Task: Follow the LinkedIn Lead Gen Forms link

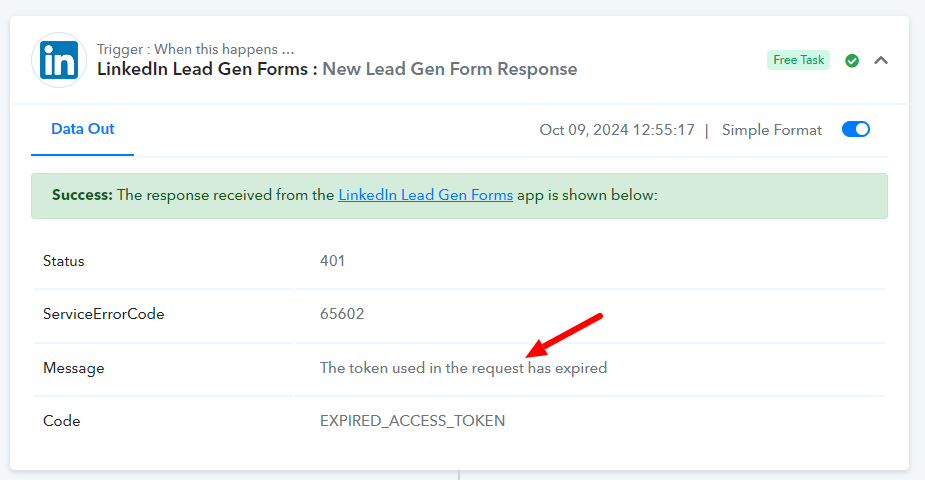Action: click(425, 195)
